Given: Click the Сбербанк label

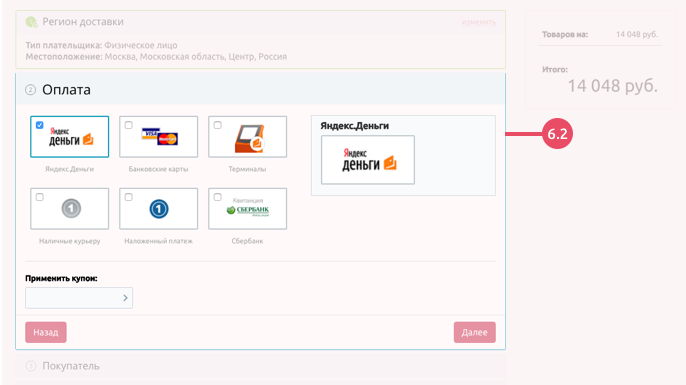Looking at the screenshot, I should pyautogui.click(x=247, y=241).
